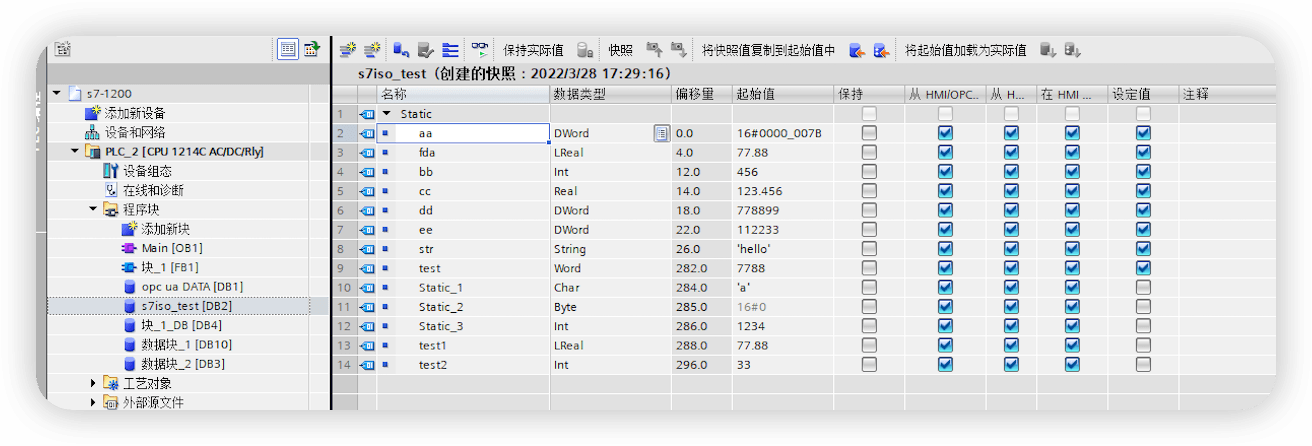Toggle 从 H... checkbox for row dd
Screen dimensions: 1312x446
[1011, 210]
